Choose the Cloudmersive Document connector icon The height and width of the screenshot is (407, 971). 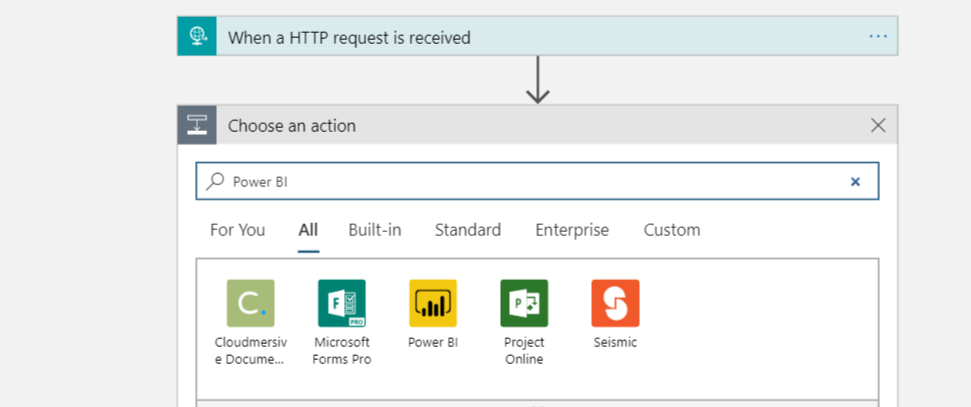250,303
